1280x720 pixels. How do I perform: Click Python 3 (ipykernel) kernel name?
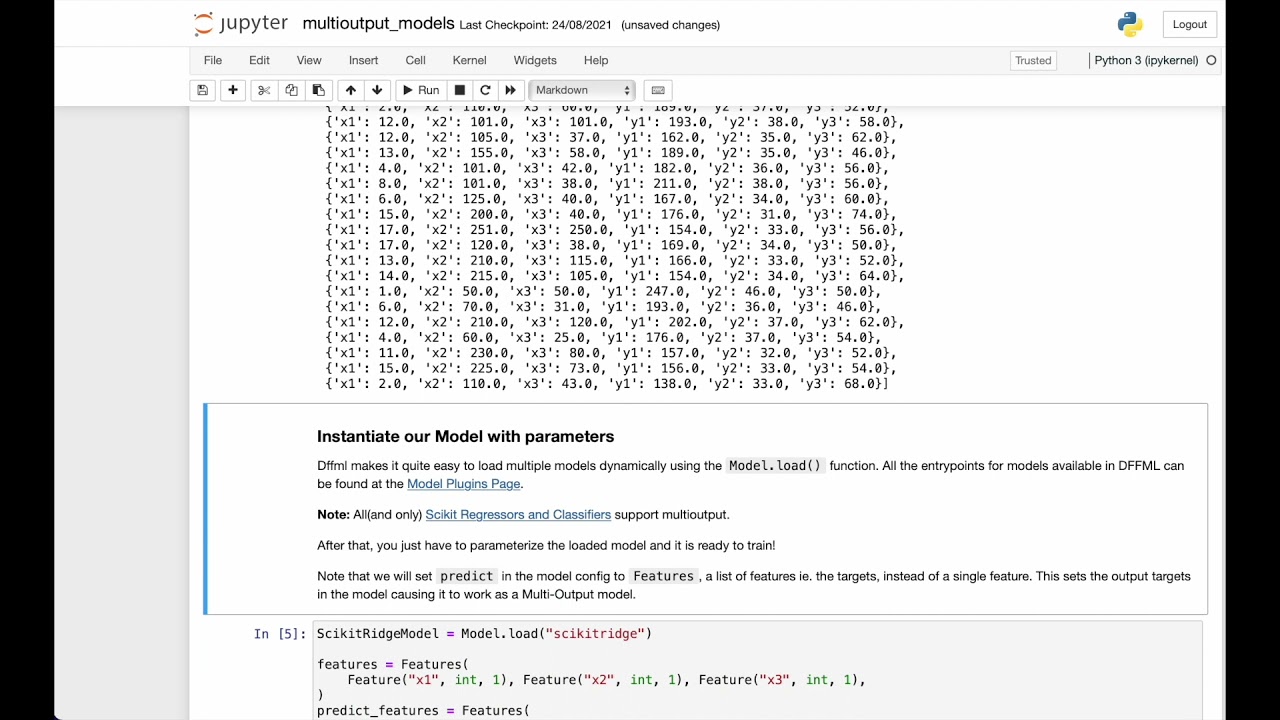[1146, 61]
